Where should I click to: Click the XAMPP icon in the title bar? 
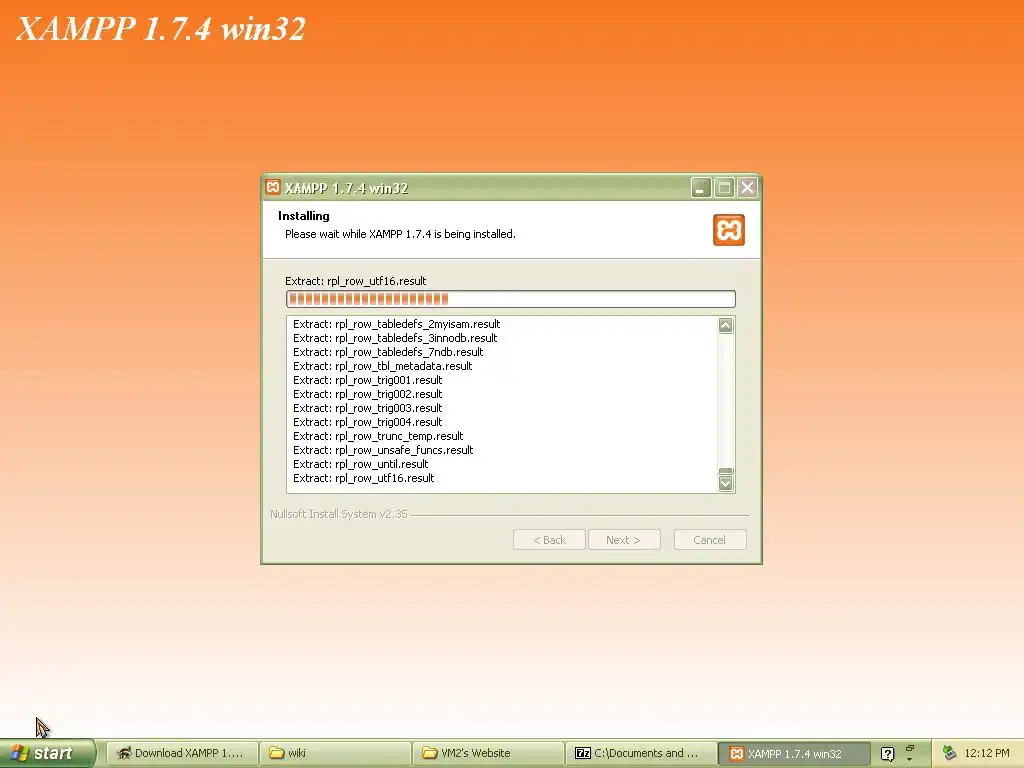click(273, 187)
